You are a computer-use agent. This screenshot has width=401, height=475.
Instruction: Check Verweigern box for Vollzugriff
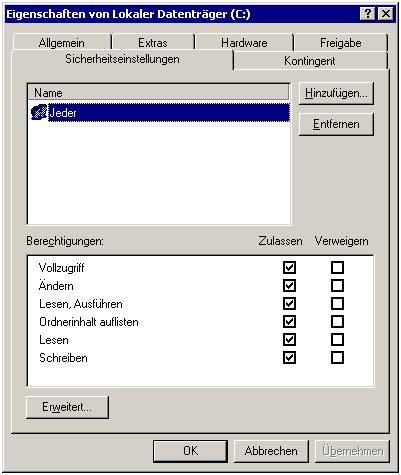[337, 267]
